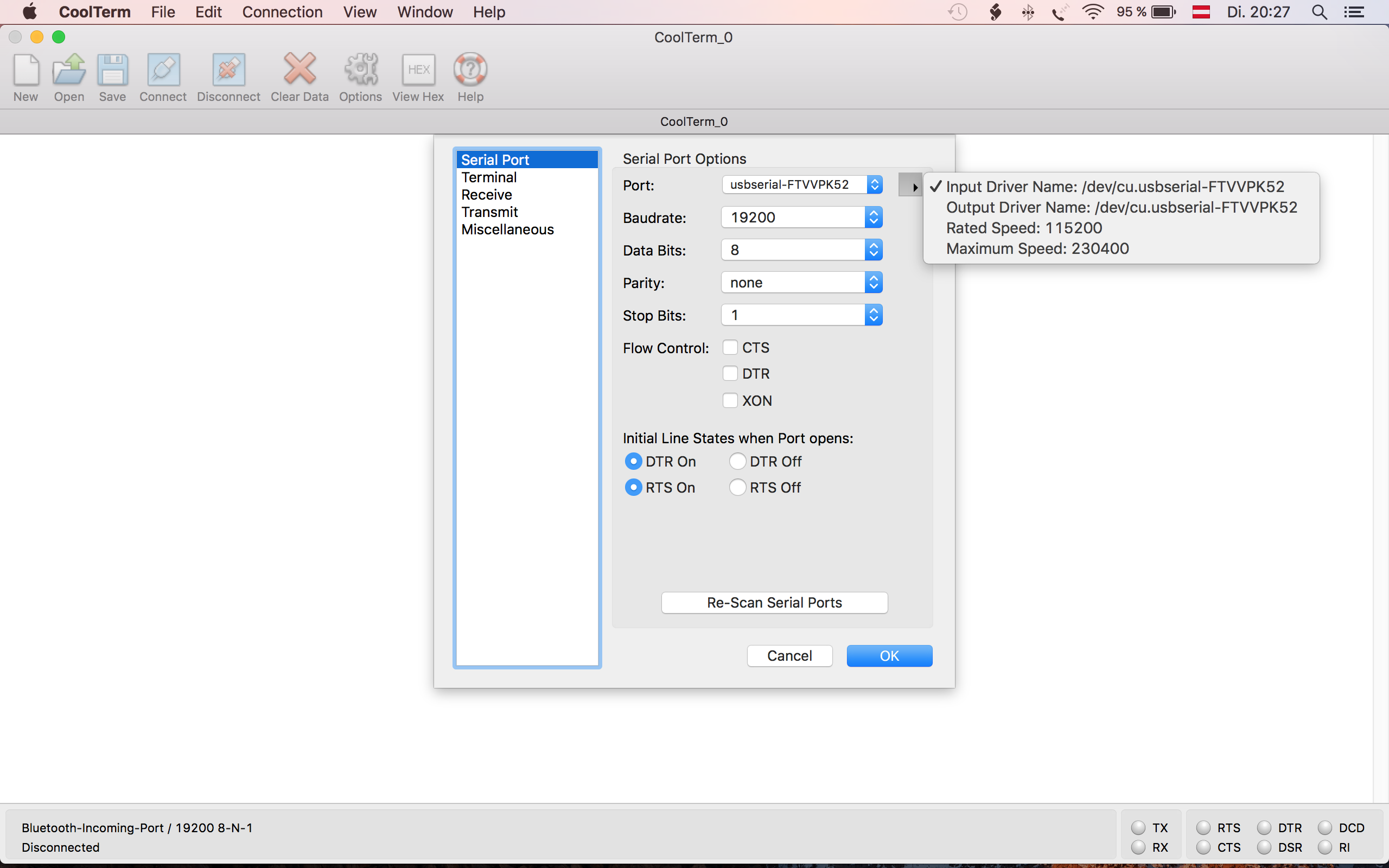Image resolution: width=1389 pixels, height=868 pixels.
Task: Open the Options gear icon
Action: 360,69
